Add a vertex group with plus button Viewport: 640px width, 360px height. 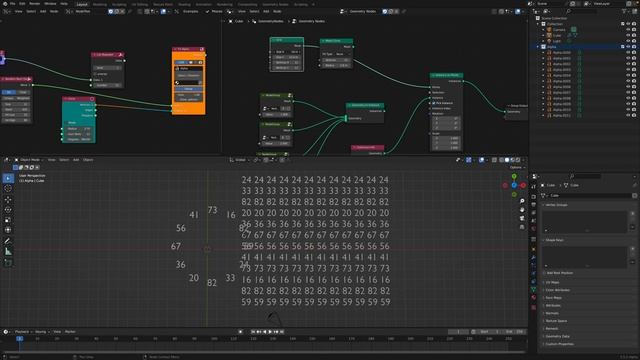point(633,213)
